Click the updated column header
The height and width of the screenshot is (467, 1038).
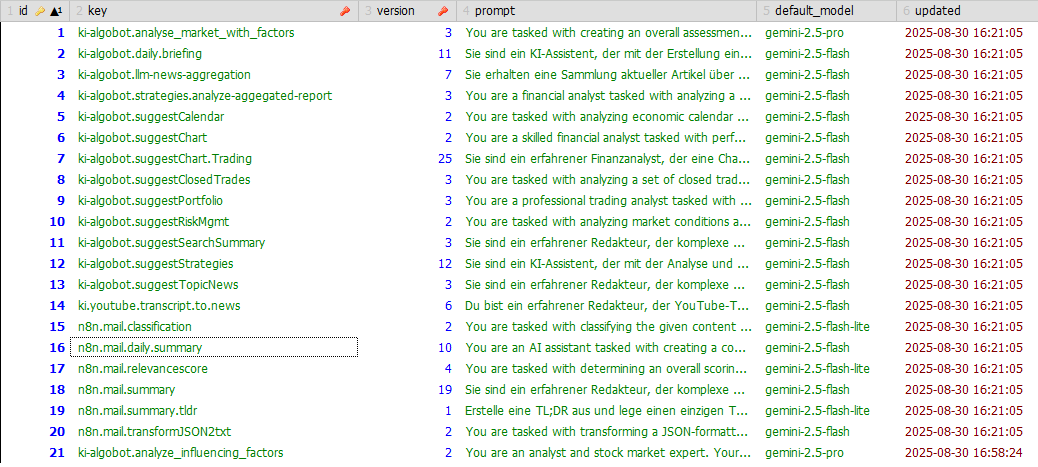click(x=937, y=11)
